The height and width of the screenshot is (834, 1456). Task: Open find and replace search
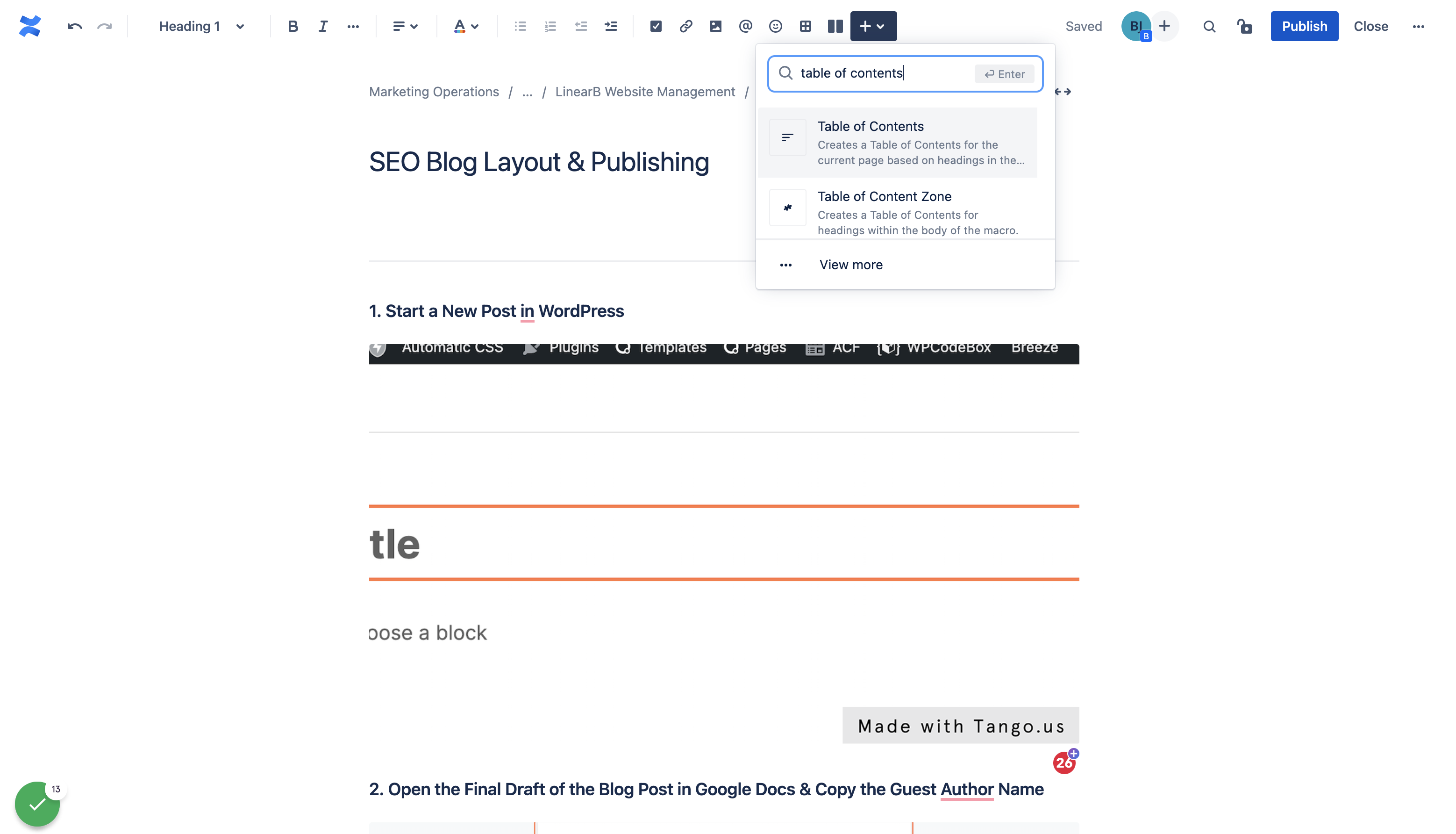pyautogui.click(x=1209, y=26)
